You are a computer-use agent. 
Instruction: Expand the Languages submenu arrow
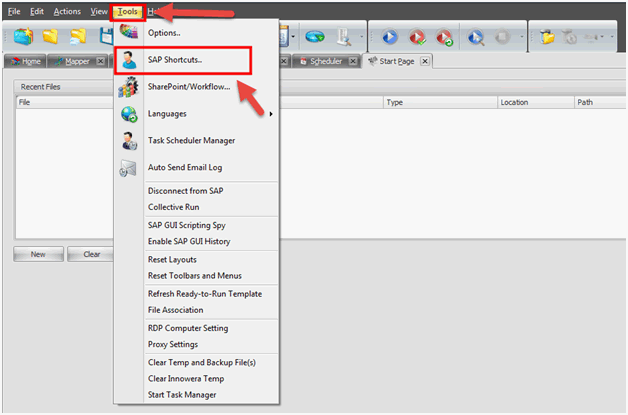(x=272, y=114)
